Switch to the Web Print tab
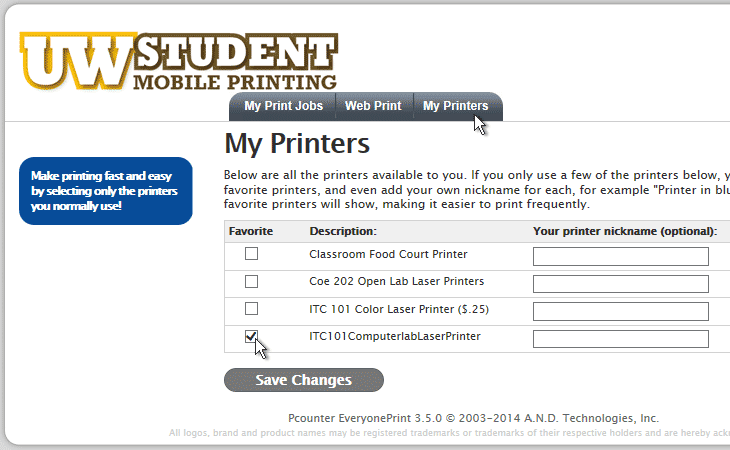730x450 pixels. pyautogui.click(x=373, y=106)
